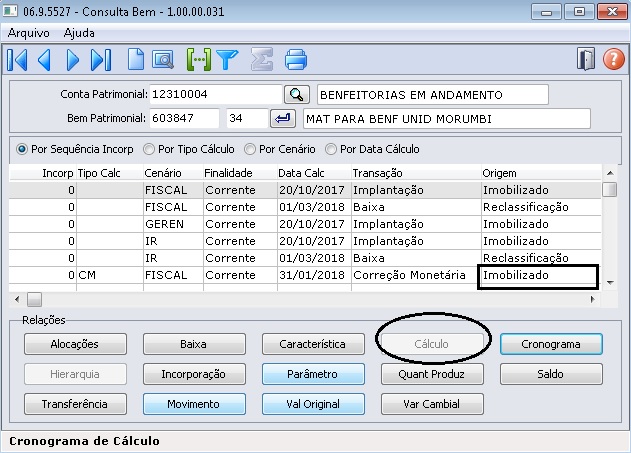Click the MAT PARA BENF UNID MORUMBI field

(447, 119)
